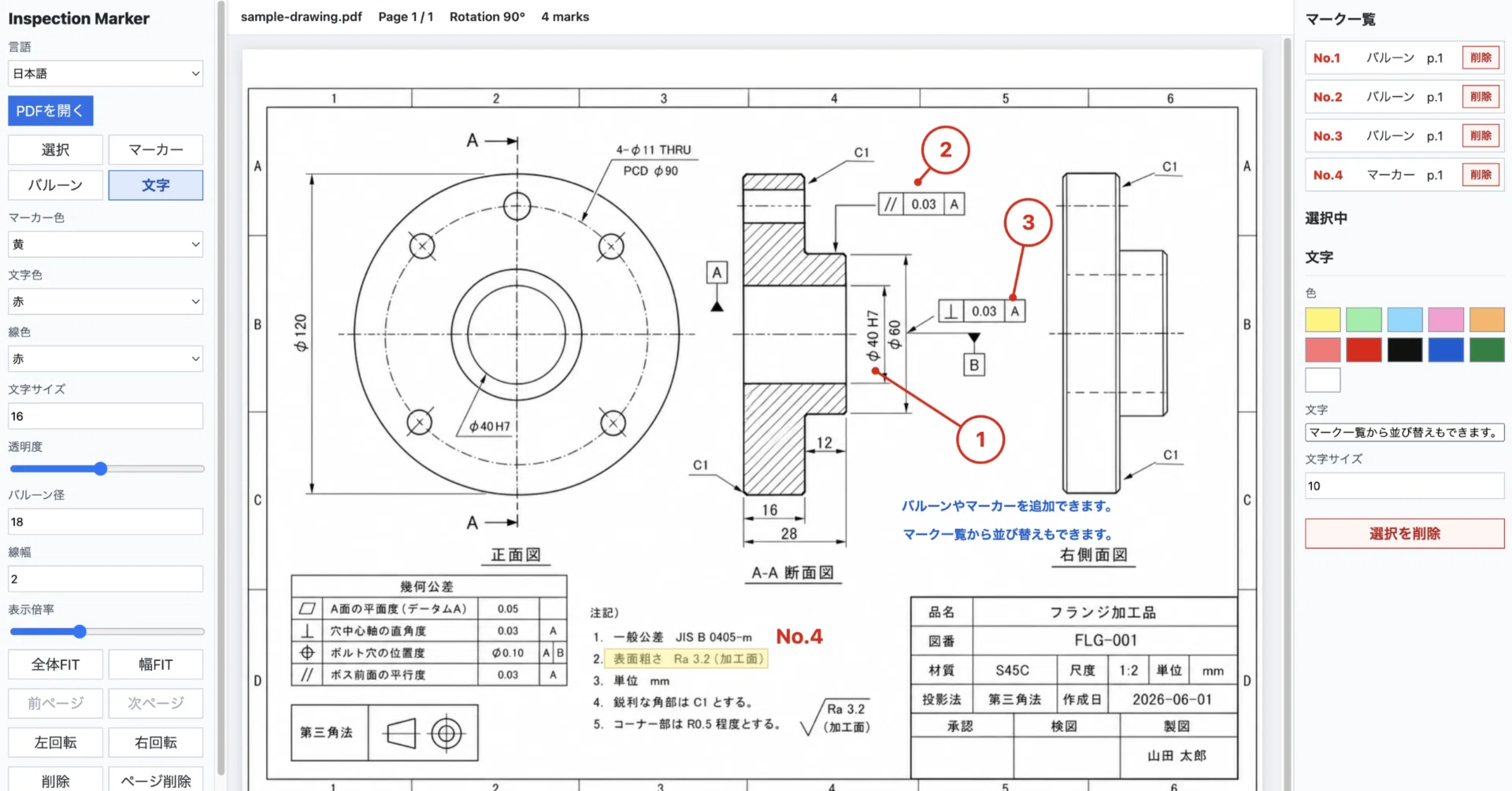Click the 全体FIT button
This screenshot has height=791, width=1512.
[x=55, y=664]
